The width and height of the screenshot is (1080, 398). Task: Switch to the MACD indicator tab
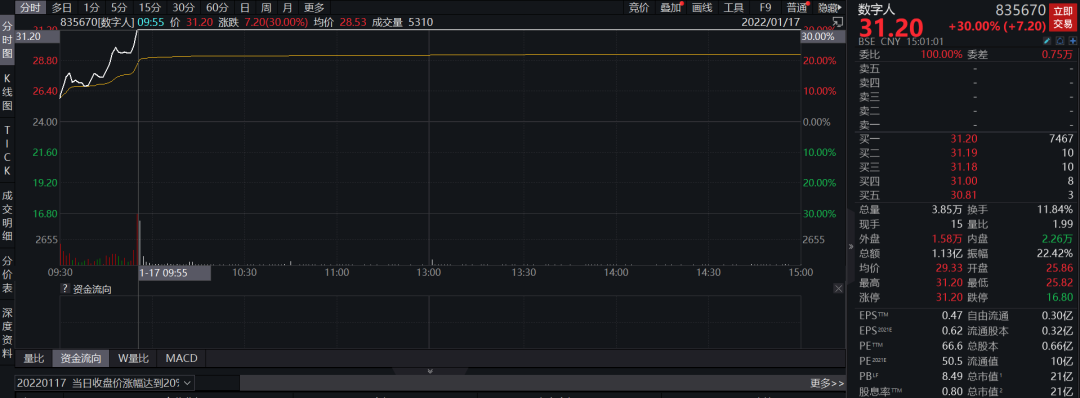tap(182, 358)
